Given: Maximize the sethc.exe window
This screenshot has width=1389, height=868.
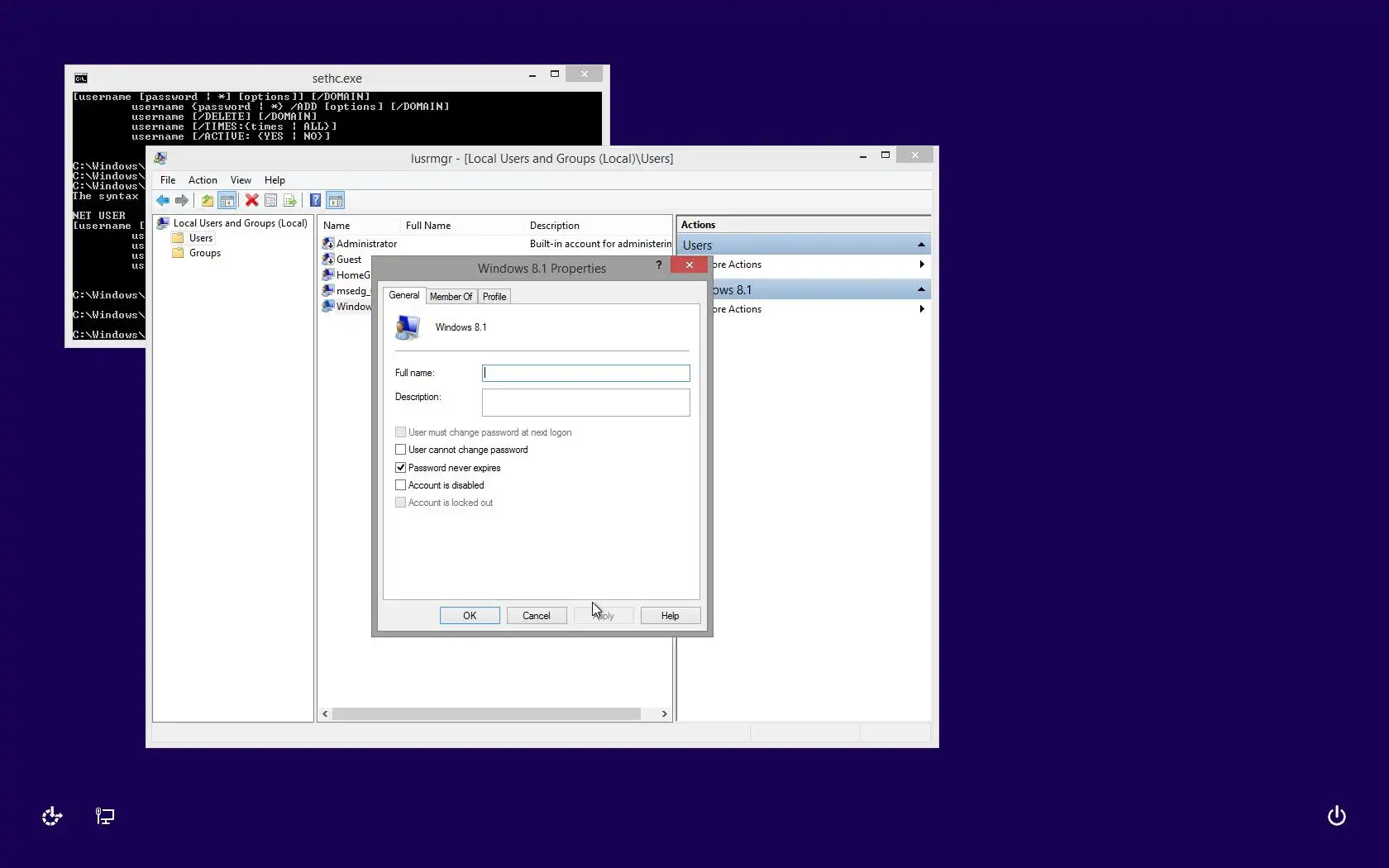Looking at the screenshot, I should [555, 74].
